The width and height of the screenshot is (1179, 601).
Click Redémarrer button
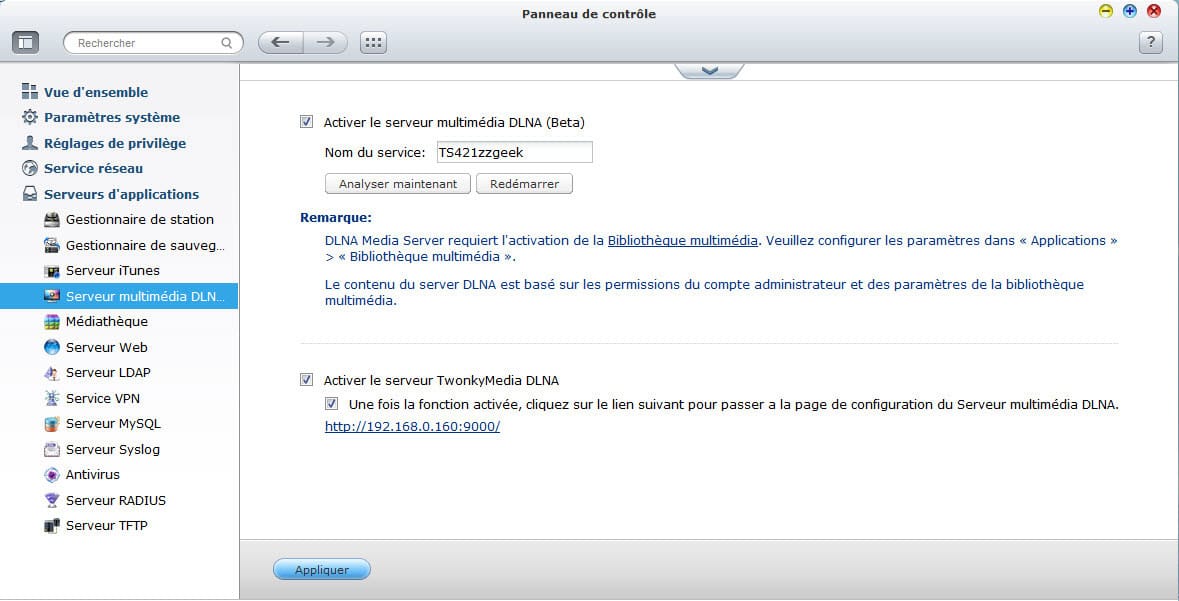coord(524,184)
